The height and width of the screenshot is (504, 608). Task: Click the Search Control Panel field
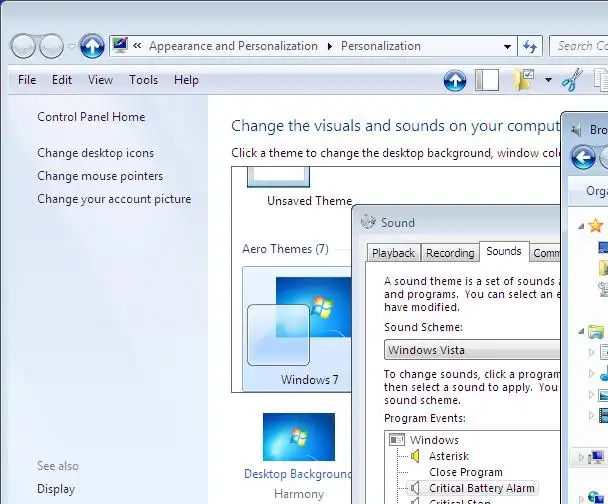(579, 46)
